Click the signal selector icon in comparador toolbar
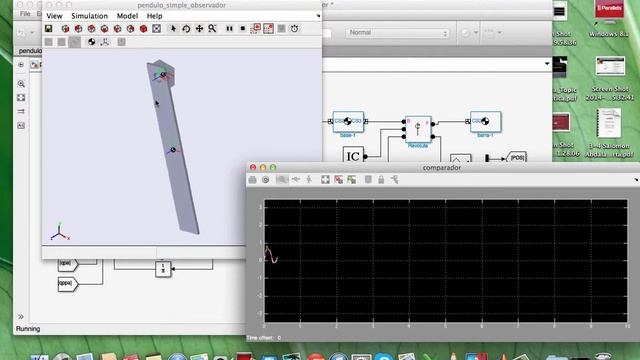The height and width of the screenshot is (360, 640). tap(394, 180)
